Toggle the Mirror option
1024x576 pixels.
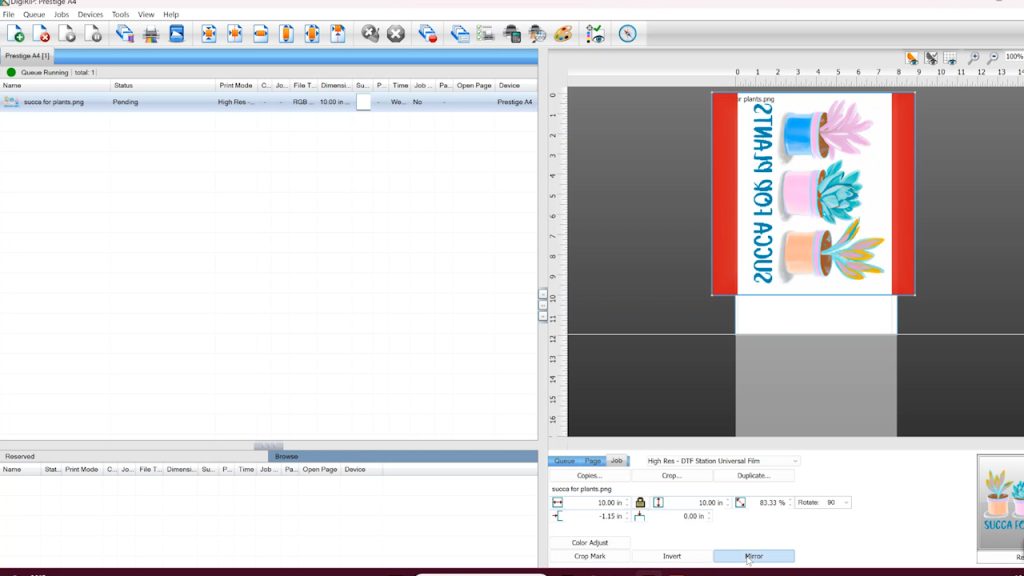(753, 556)
